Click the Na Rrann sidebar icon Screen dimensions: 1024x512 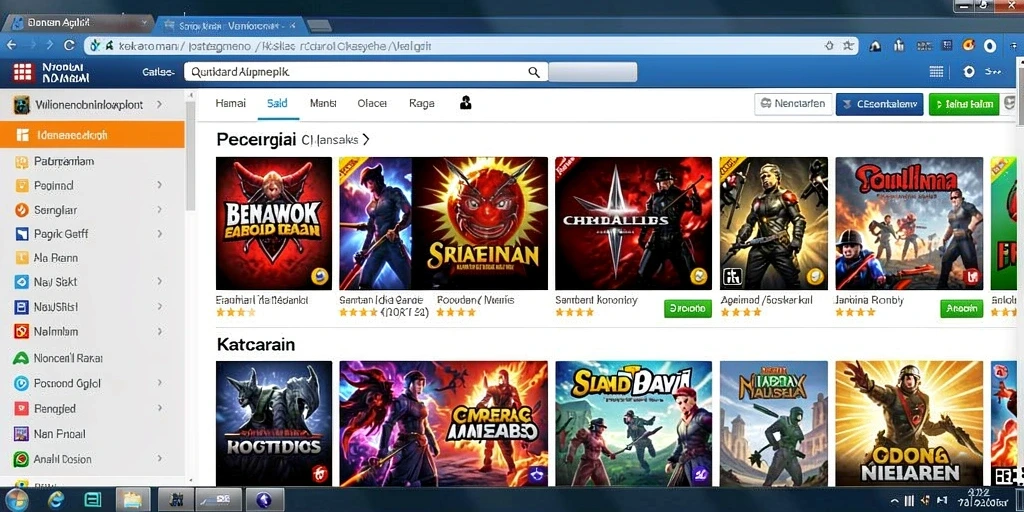pyautogui.click(x=22, y=258)
